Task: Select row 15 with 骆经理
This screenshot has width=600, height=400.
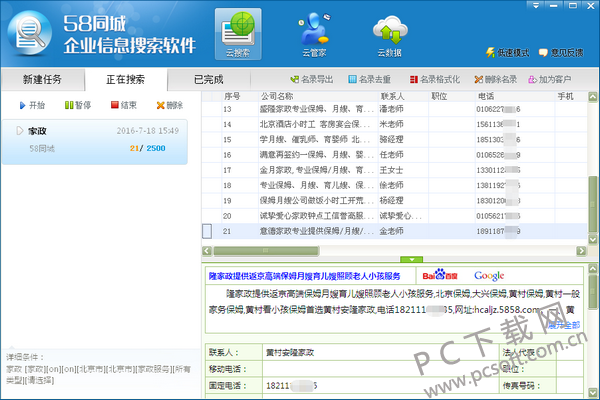Action: click(395, 140)
